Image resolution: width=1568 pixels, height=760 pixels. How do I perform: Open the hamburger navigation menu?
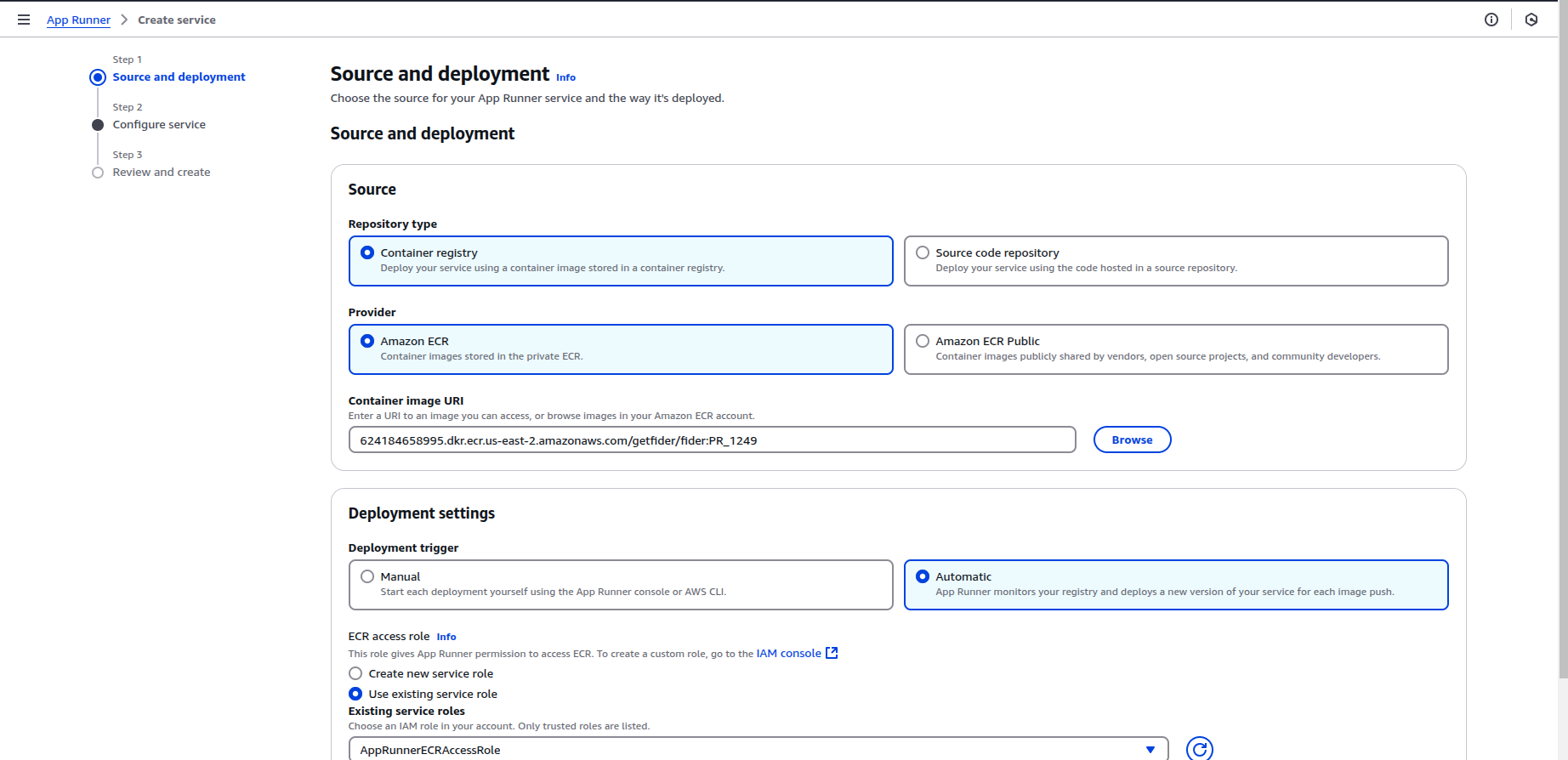[24, 20]
